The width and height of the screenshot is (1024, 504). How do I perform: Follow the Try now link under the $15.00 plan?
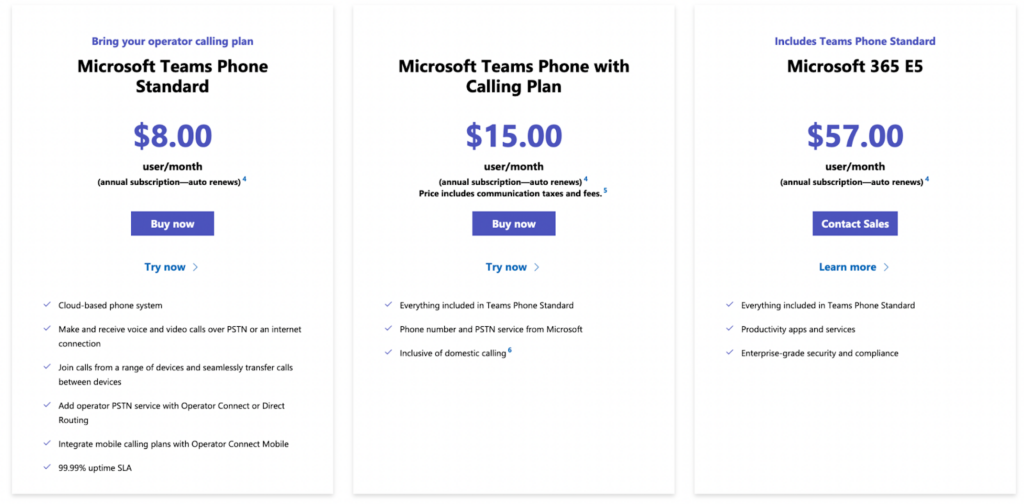(506, 268)
